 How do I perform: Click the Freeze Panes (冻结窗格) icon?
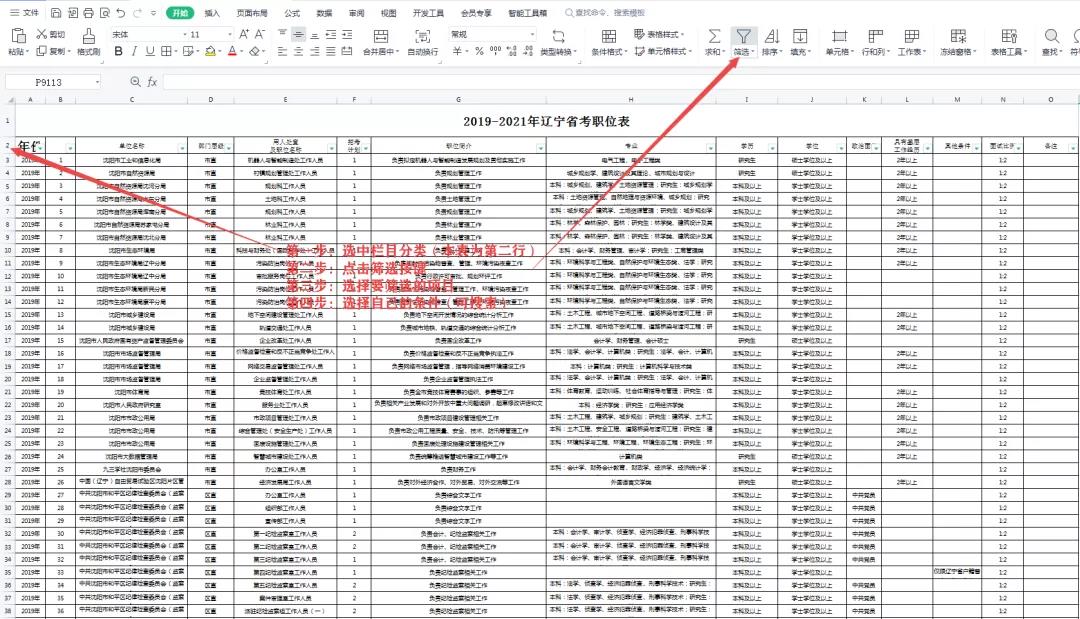957,37
